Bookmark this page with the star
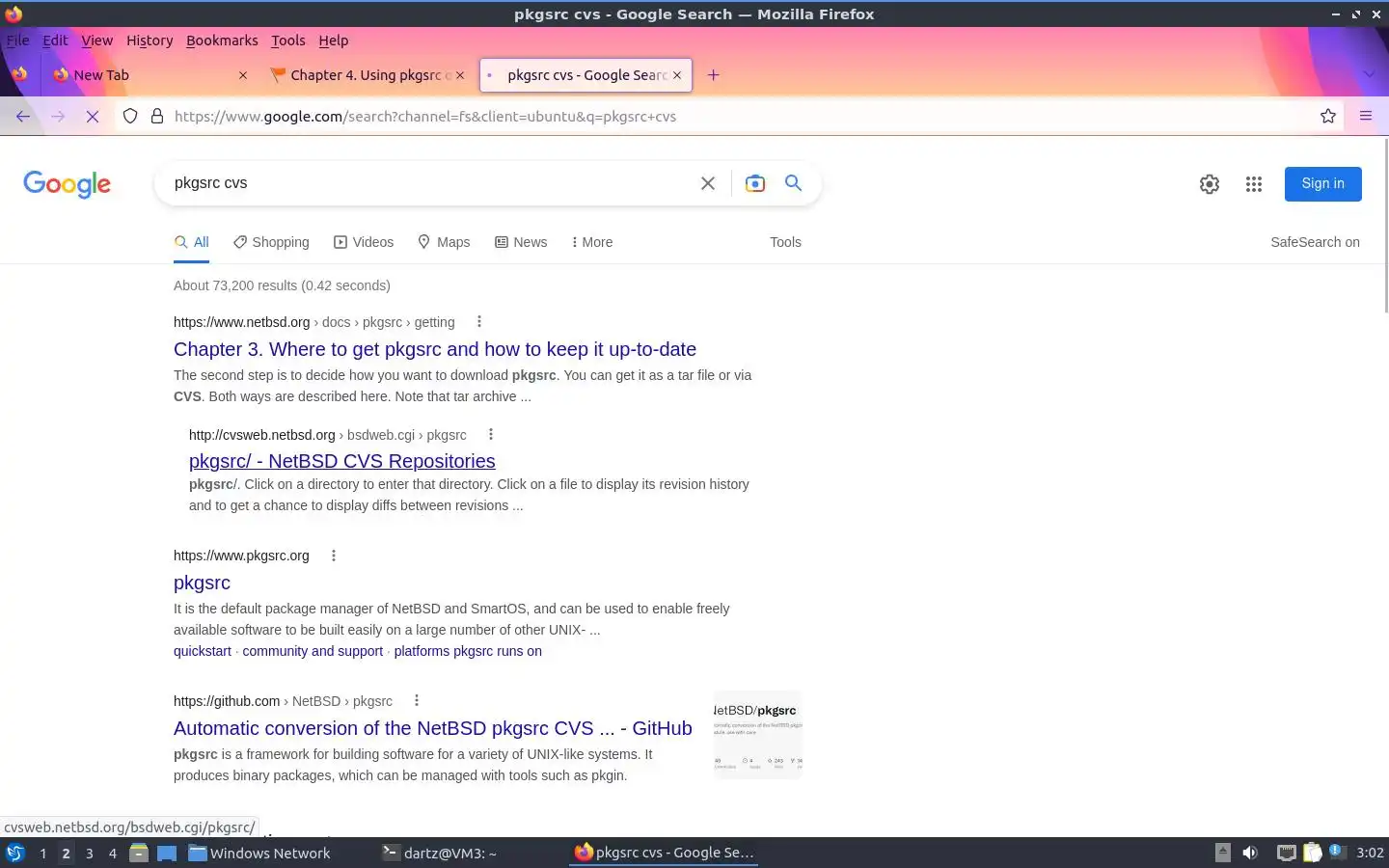The width and height of the screenshot is (1389, 868). coord(1328,116)
